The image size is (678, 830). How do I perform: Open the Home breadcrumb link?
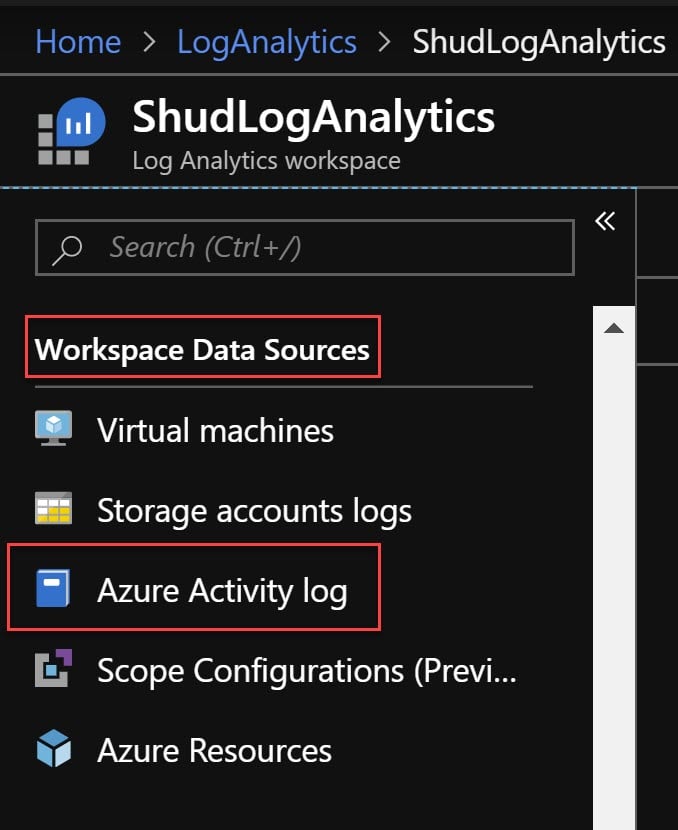77,41
